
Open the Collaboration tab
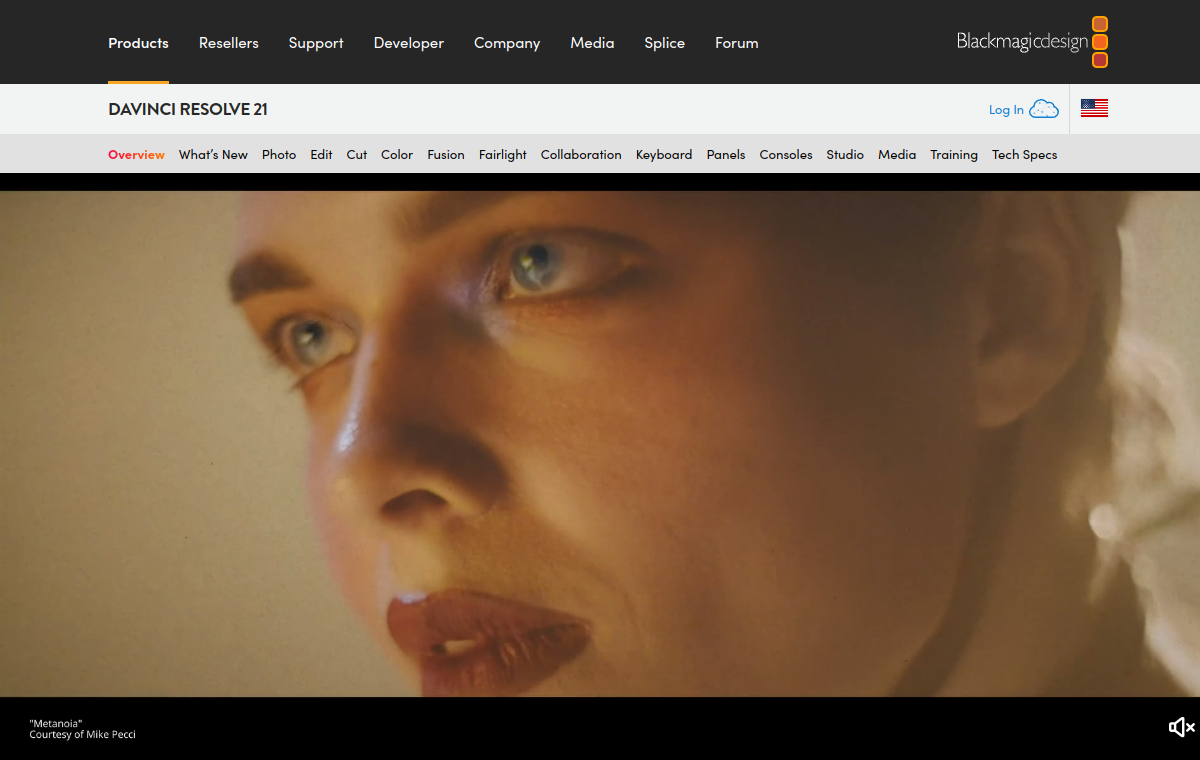[x=581, y=154]
